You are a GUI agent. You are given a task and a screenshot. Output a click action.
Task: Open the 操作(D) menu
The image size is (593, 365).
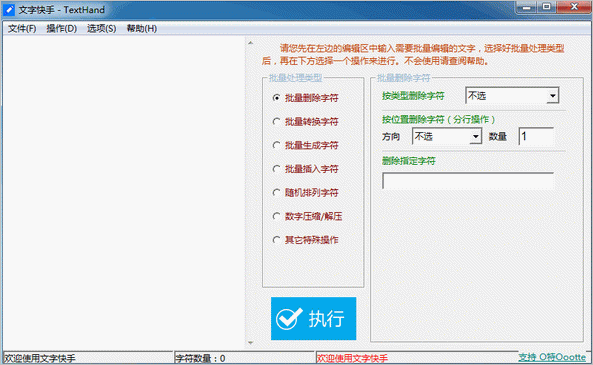tap(61, 29)
